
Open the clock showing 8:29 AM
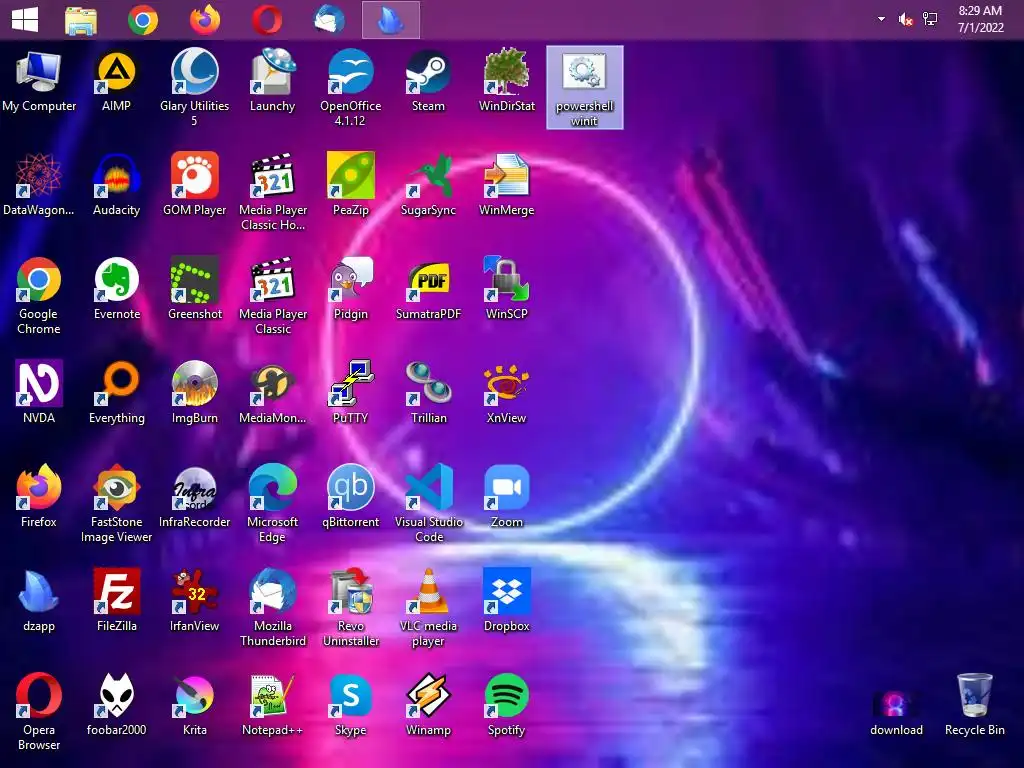[980, 19]
